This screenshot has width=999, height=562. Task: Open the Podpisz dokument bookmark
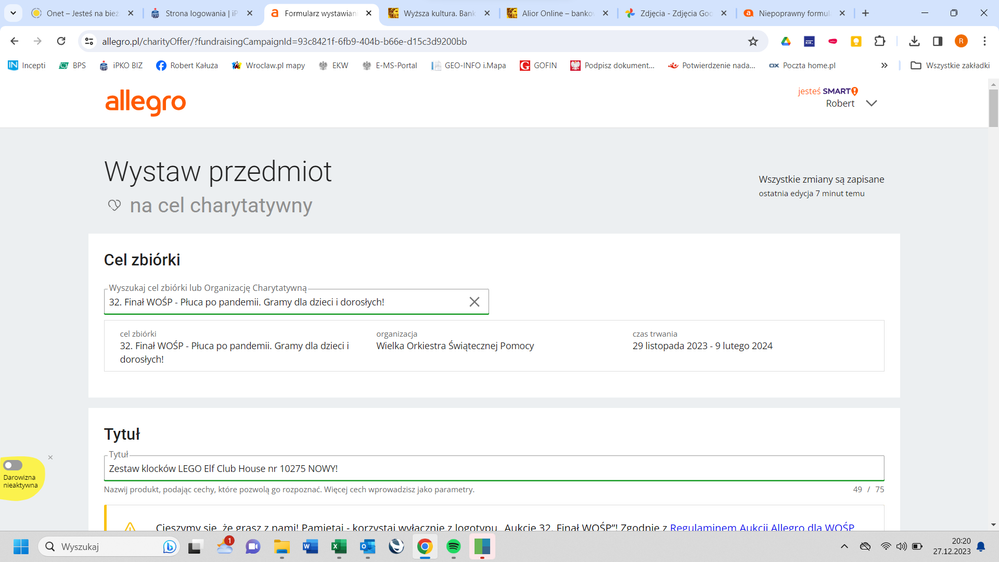click(x=612, y=66)
